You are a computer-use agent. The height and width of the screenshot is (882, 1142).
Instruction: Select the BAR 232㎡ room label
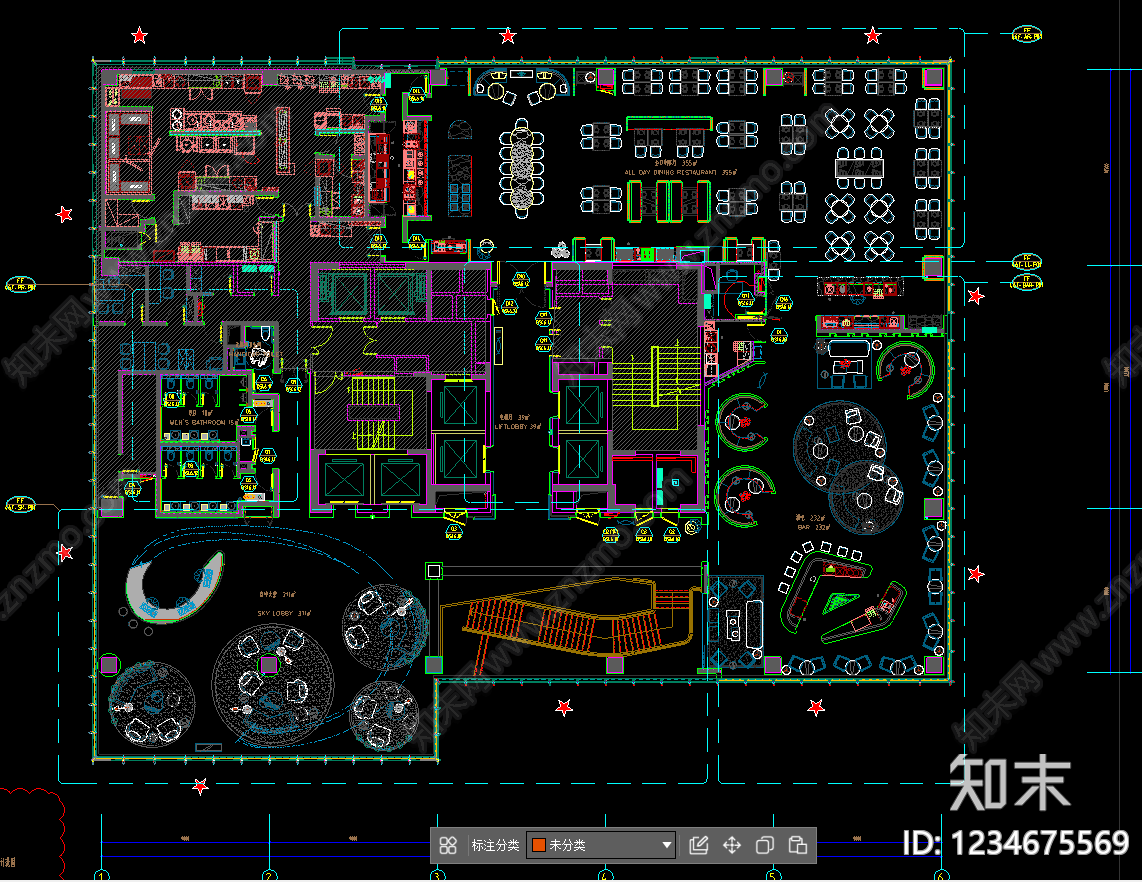point(813,527)
